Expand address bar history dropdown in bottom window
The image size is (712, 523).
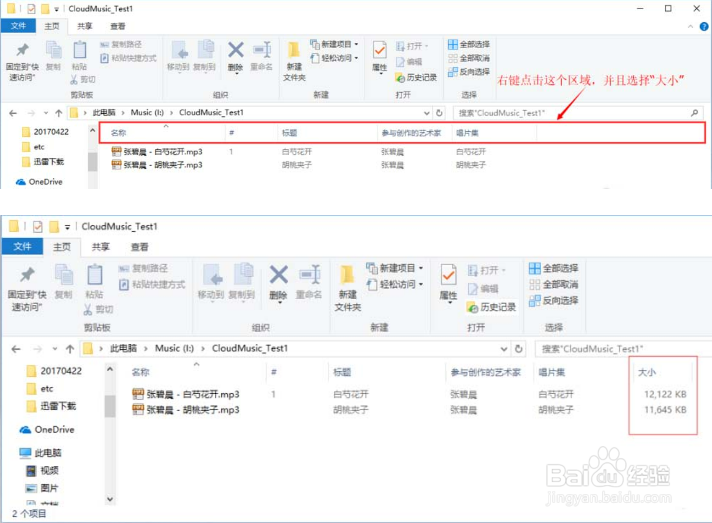[x=504, y=349]
